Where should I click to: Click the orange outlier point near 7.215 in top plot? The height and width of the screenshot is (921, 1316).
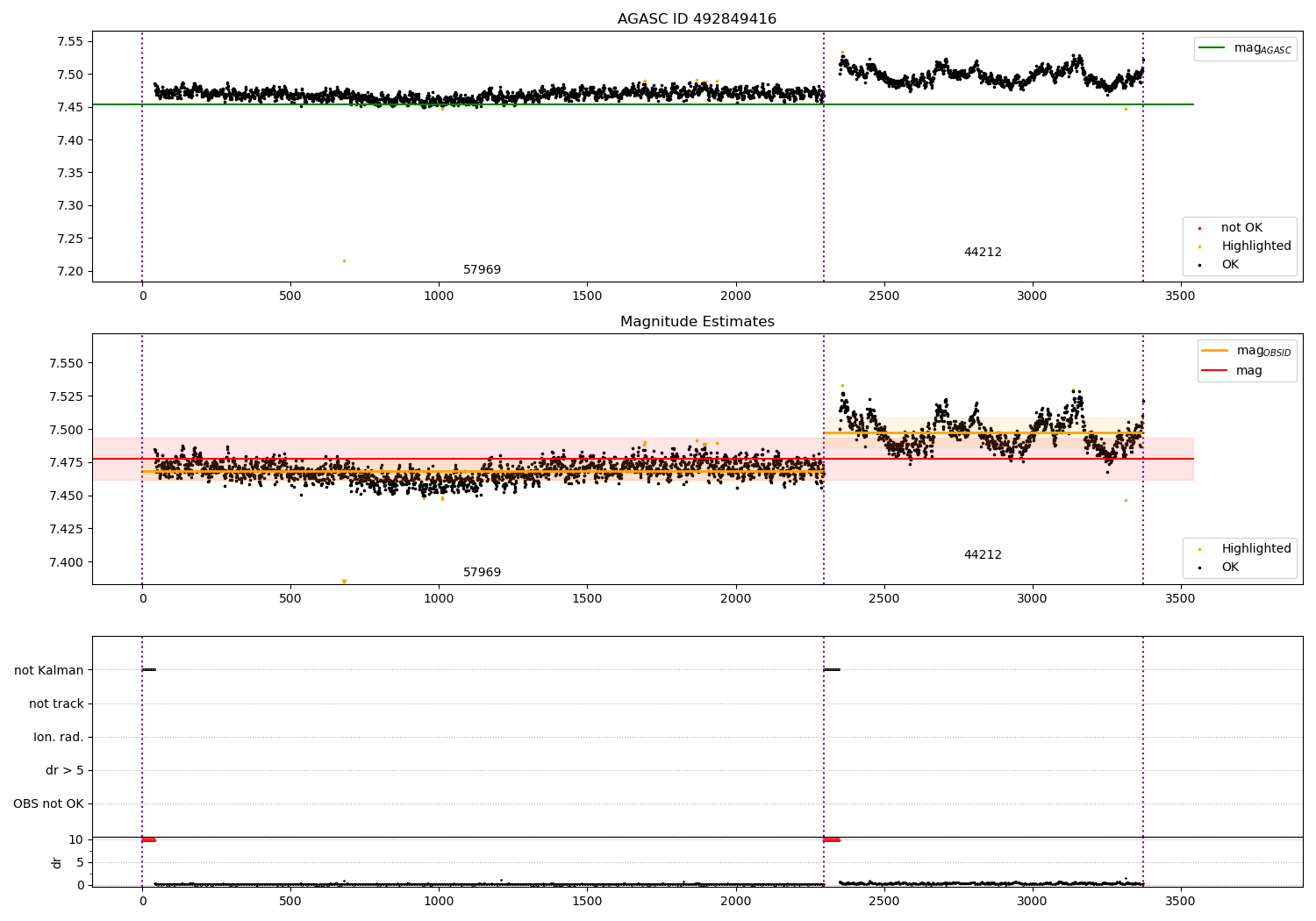pyautogui.click(x=344, y=261)
